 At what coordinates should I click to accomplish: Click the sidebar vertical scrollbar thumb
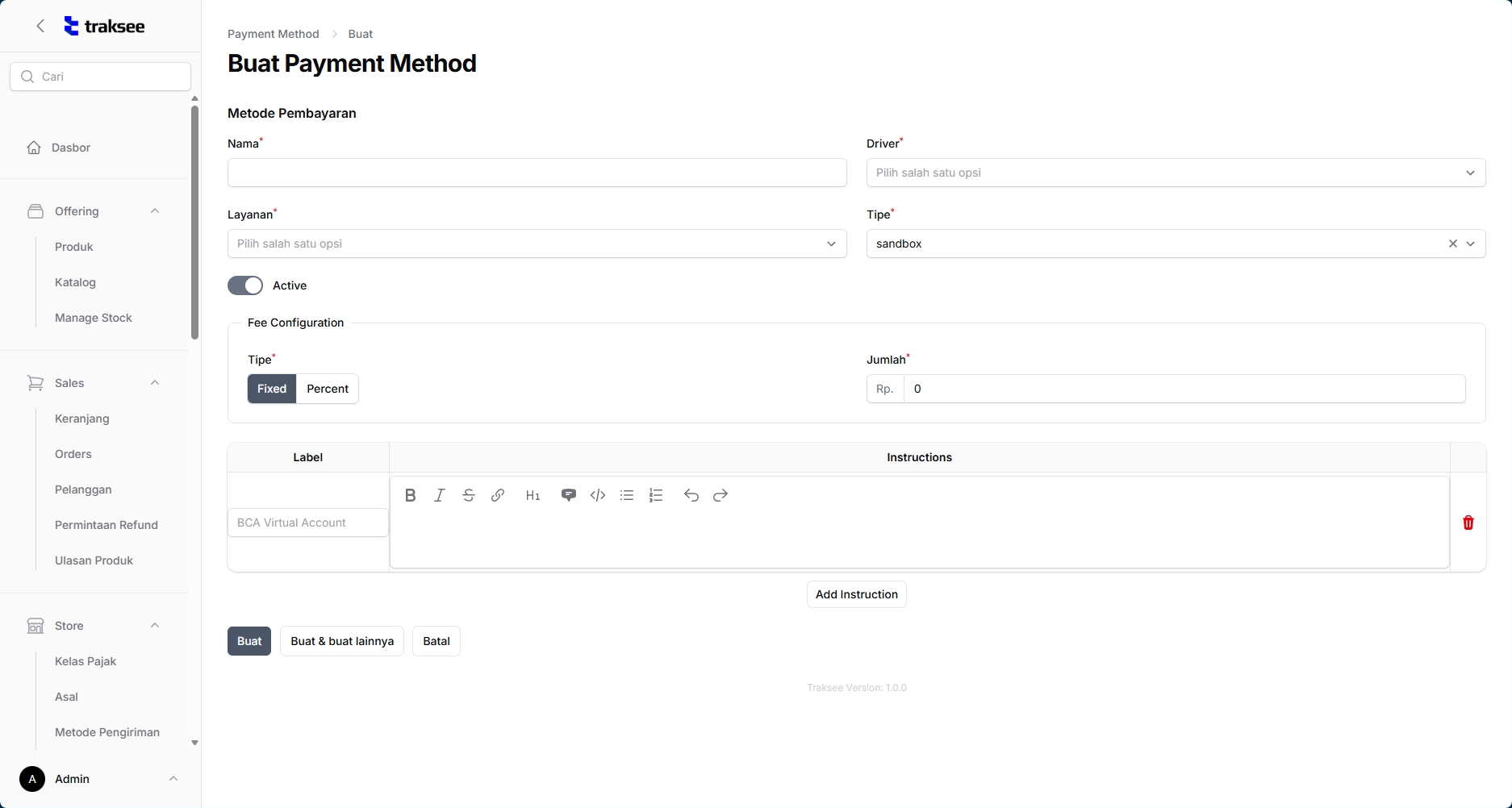click(x=194, y=222)
